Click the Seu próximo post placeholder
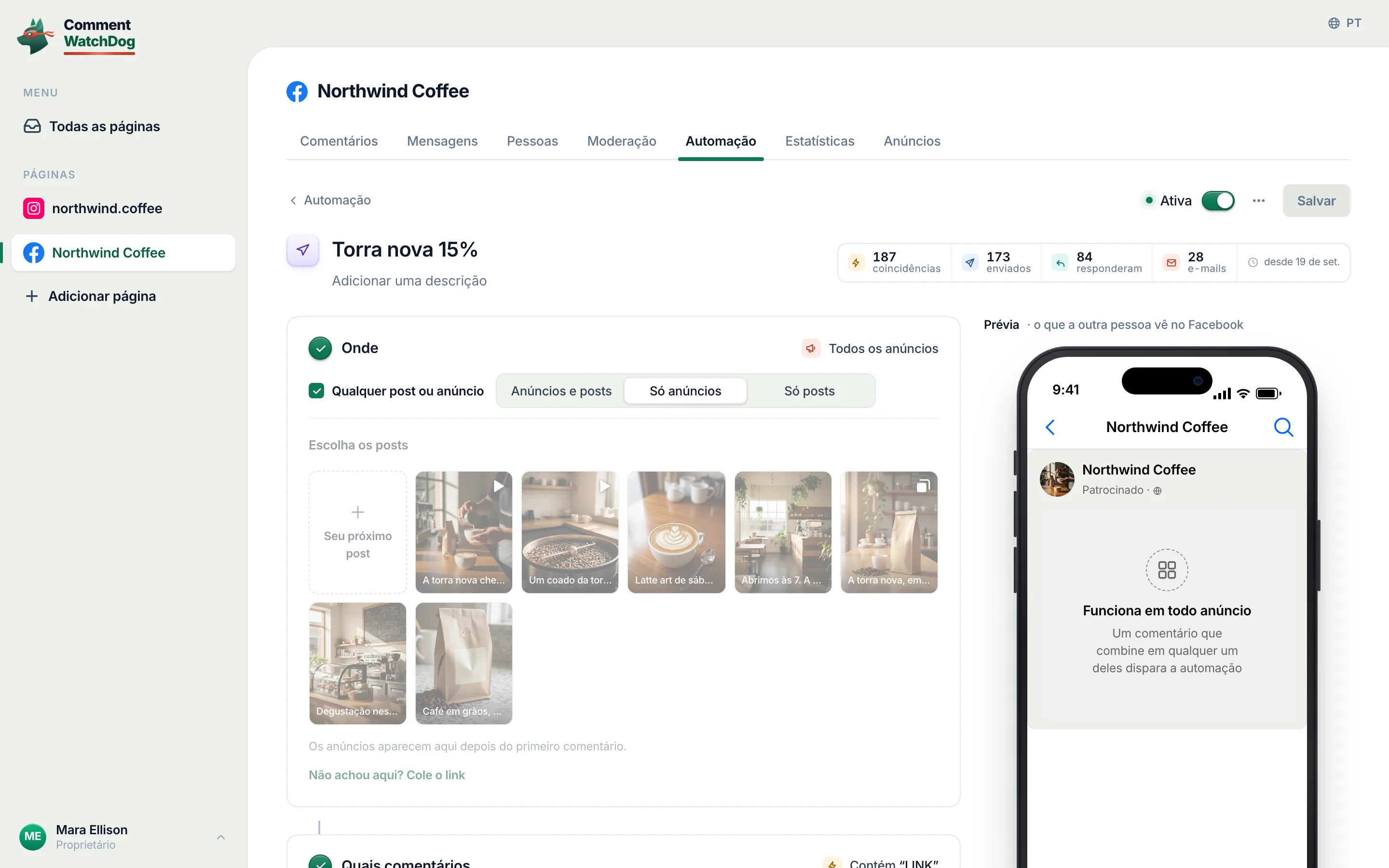The width and height of the screenshot is (1389, 868). coord(357,532)
